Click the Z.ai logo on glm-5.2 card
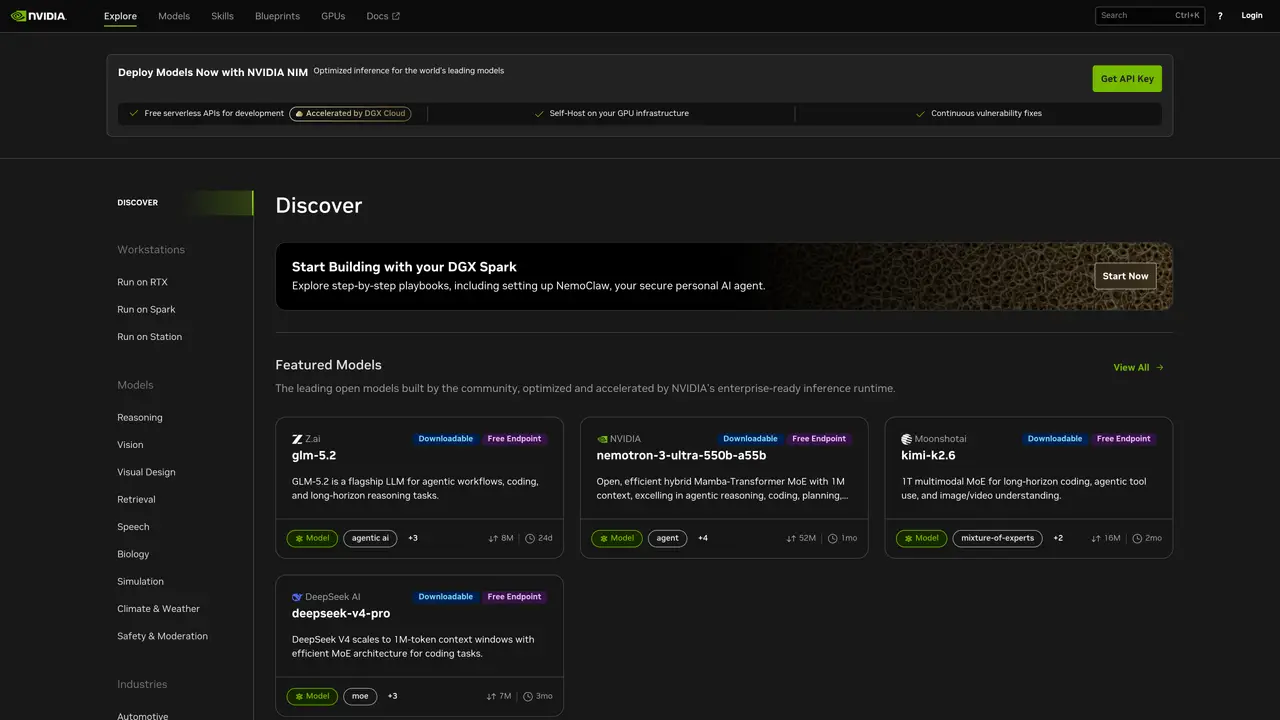1280x720 pixels. click(297, 439)
